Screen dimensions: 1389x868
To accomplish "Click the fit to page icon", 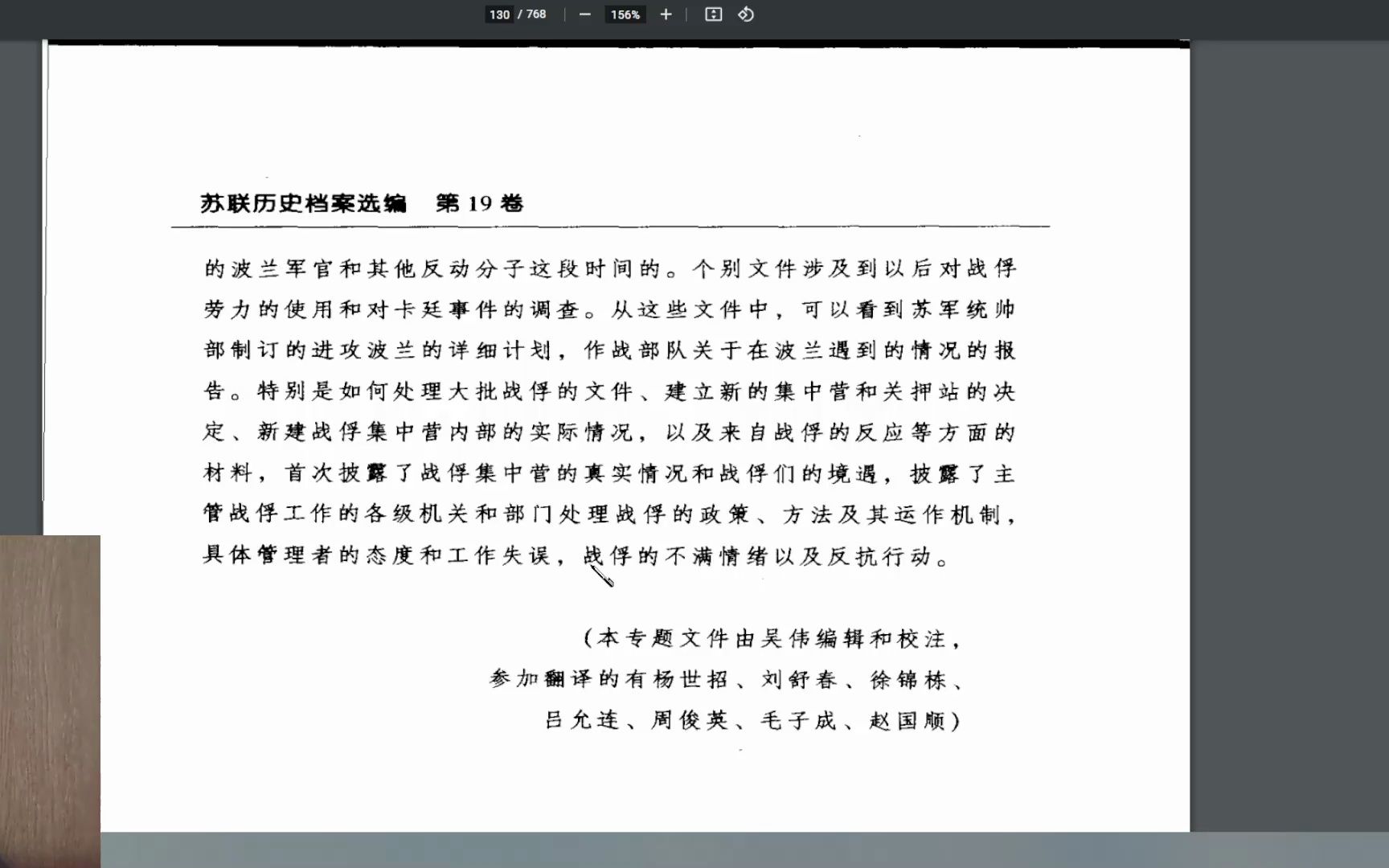I will (x=713, y=14).
